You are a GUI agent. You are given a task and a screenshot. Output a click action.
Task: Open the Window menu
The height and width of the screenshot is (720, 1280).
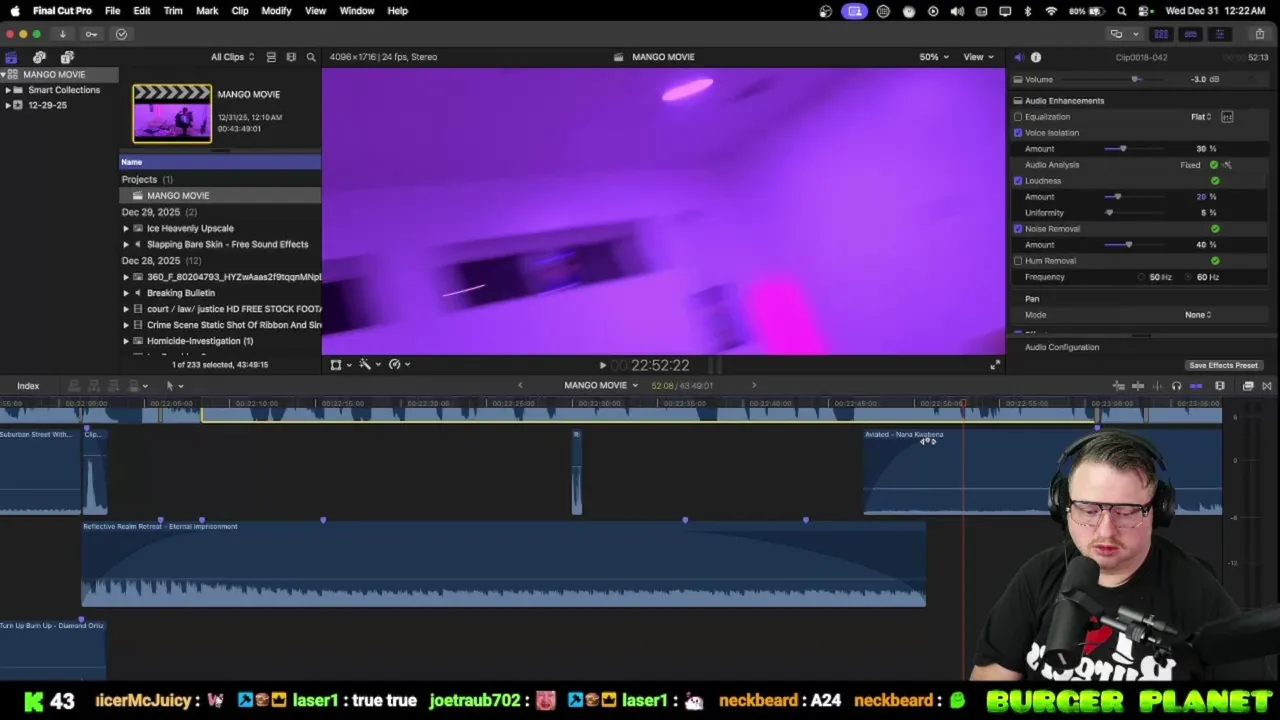pyautogui.click(x=357, y=11)
